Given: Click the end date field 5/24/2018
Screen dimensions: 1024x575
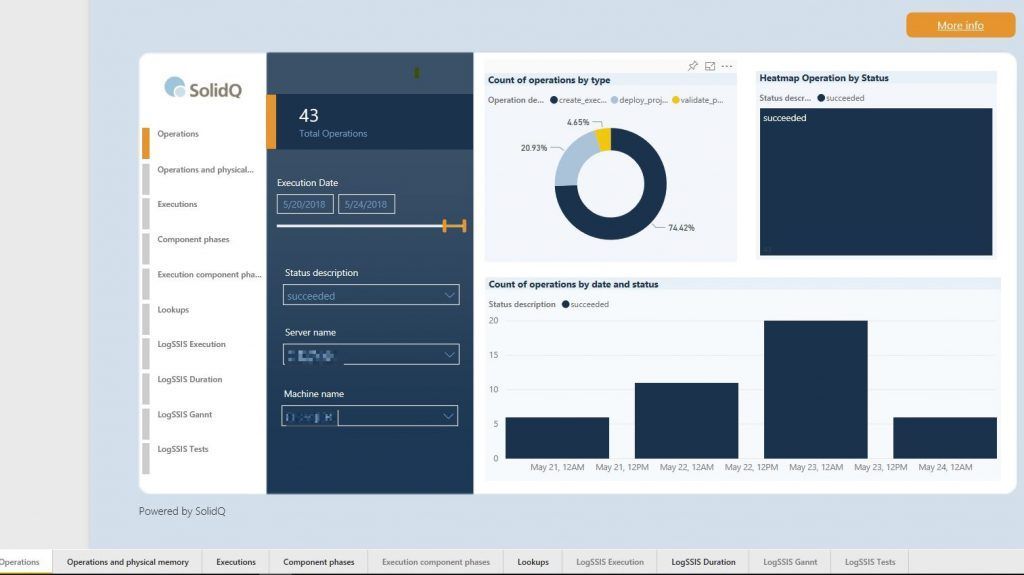Looking at the screenshot, I should (367, 204).
